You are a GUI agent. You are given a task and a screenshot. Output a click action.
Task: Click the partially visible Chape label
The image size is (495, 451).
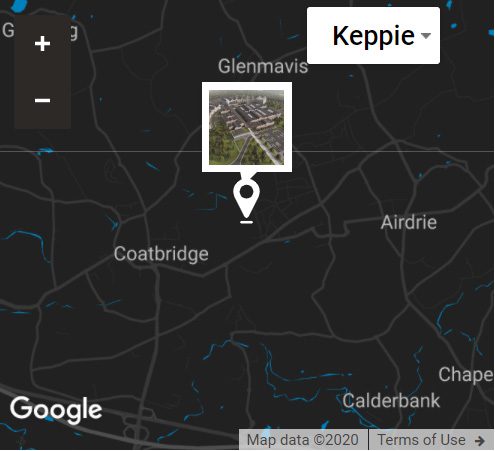coord(465,375)
